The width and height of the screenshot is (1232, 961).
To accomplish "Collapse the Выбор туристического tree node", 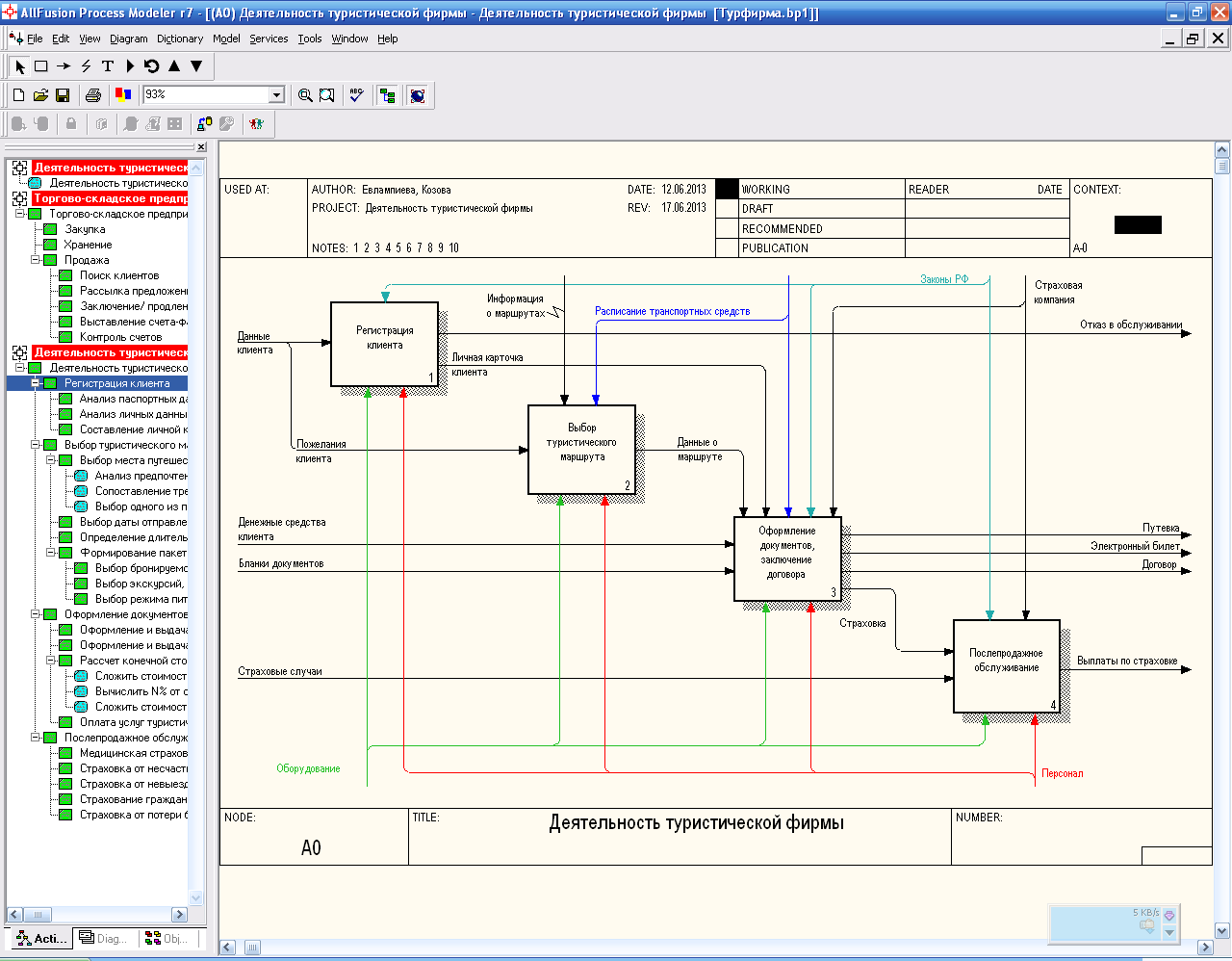I will click(x=36, y=445).
